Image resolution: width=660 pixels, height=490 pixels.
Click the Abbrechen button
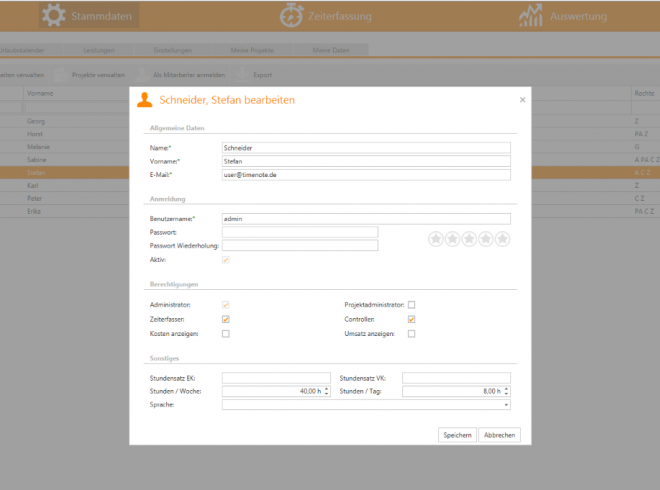(500, 435)
